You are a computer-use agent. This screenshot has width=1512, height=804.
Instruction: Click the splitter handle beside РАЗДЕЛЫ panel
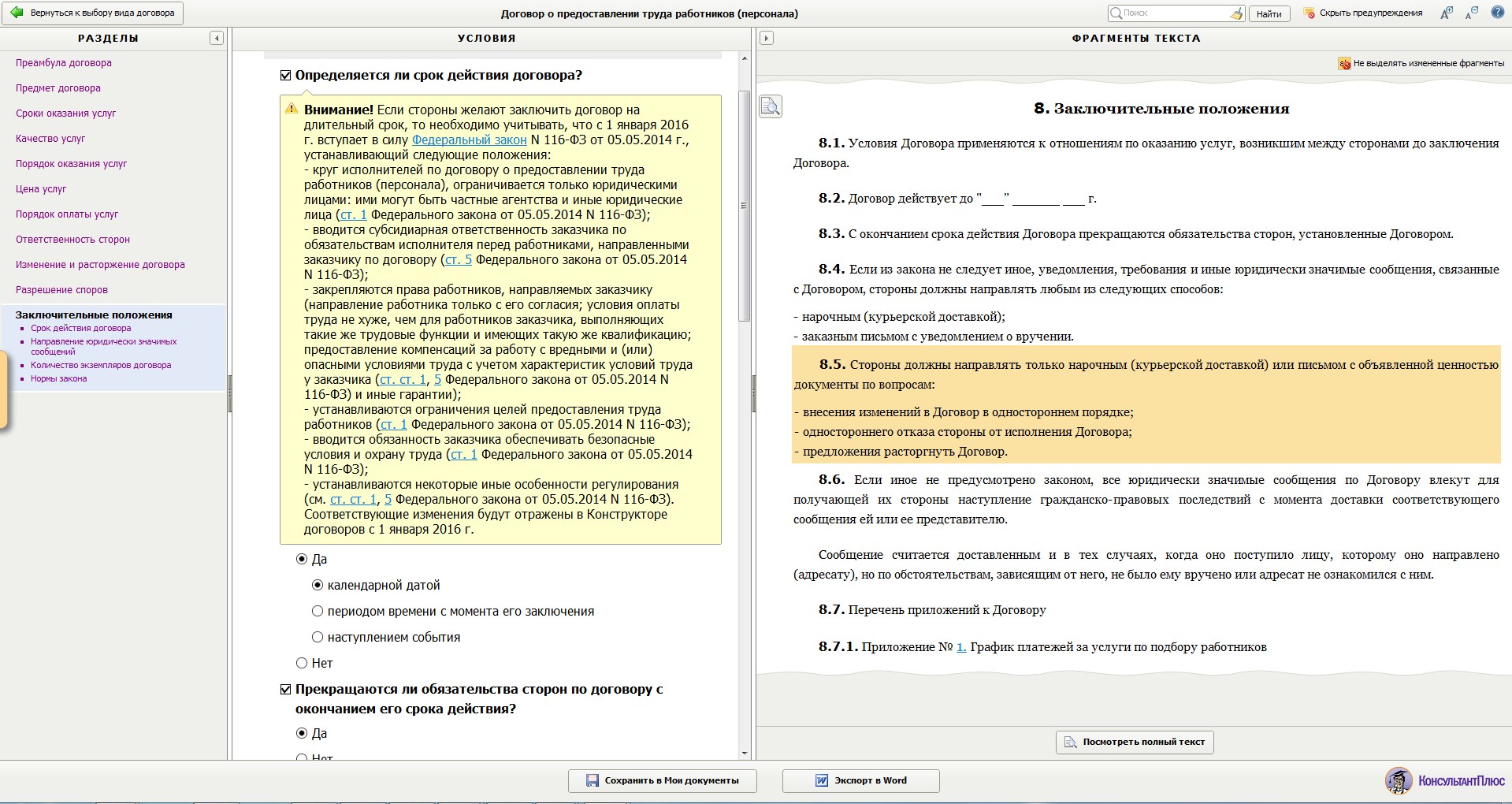click(x=229, y=394)
